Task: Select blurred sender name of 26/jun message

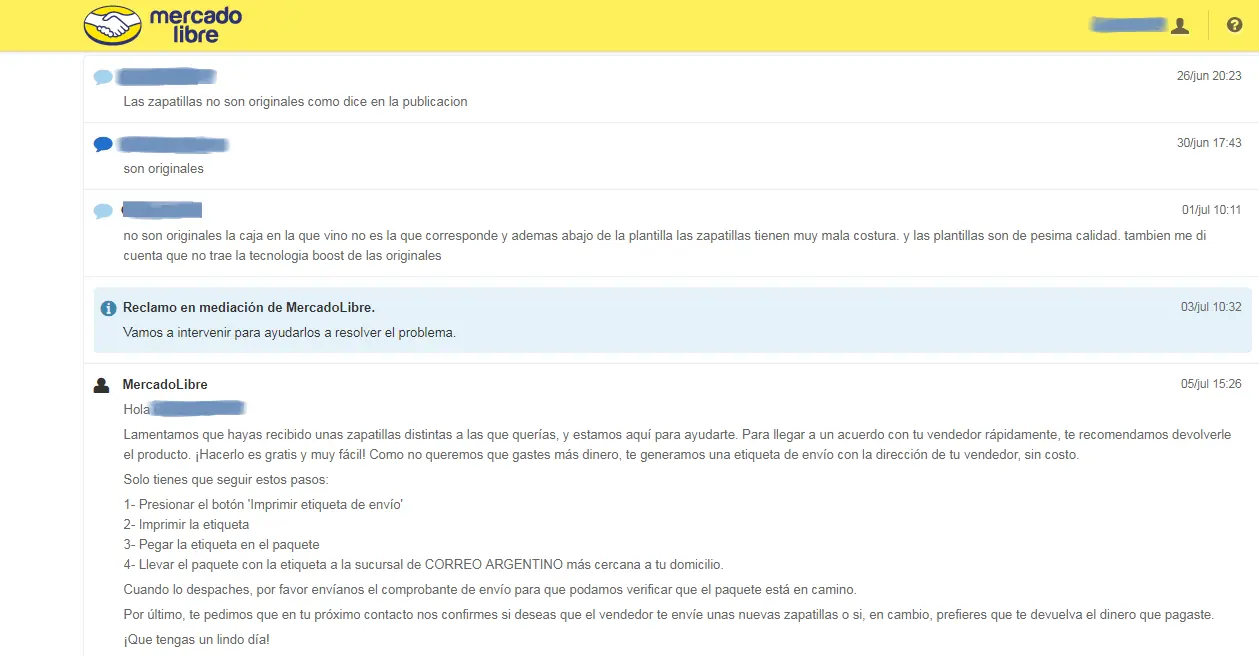Action: point(167,76)
